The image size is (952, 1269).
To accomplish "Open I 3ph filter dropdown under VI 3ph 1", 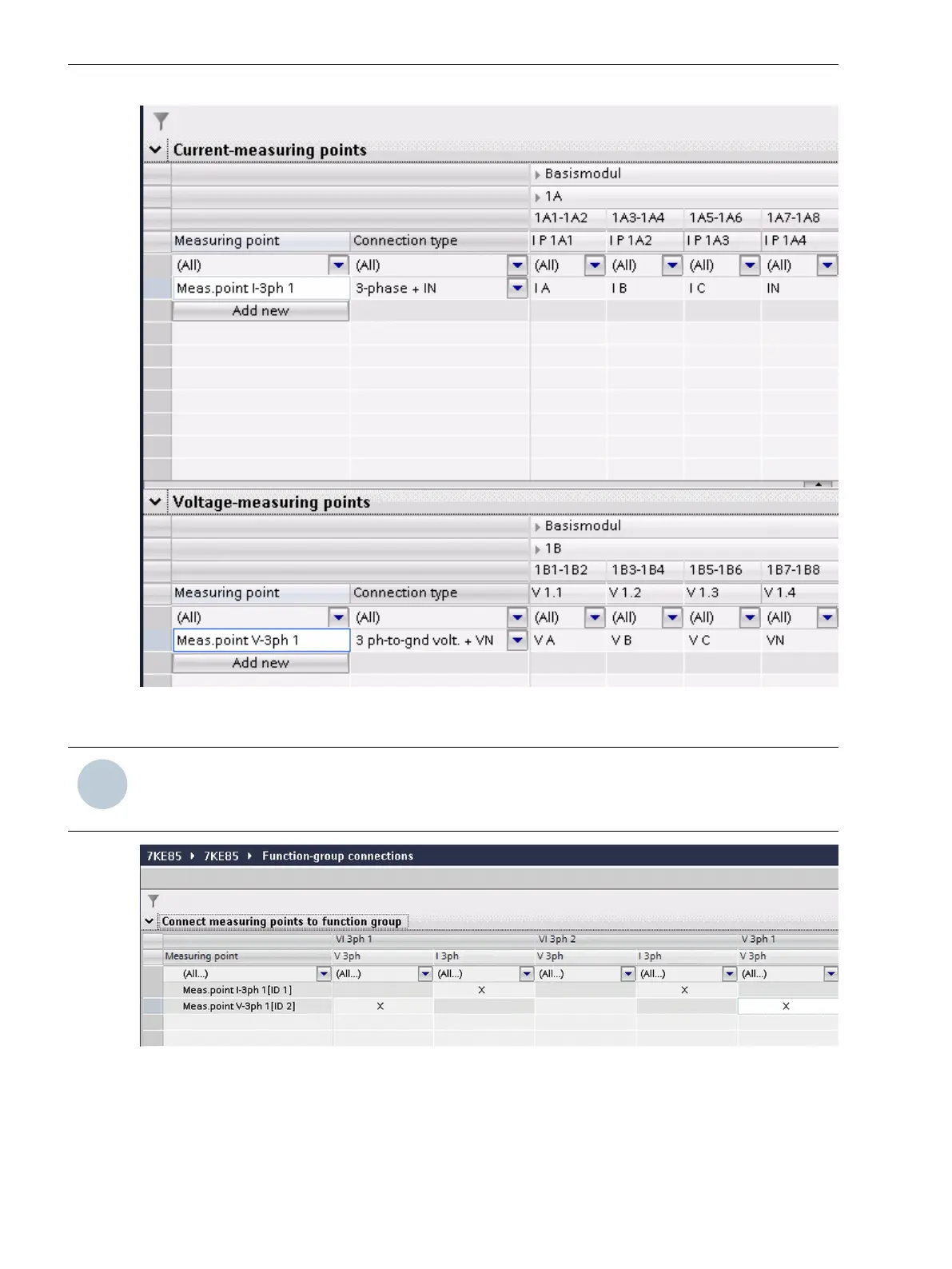I will (527, 974).
